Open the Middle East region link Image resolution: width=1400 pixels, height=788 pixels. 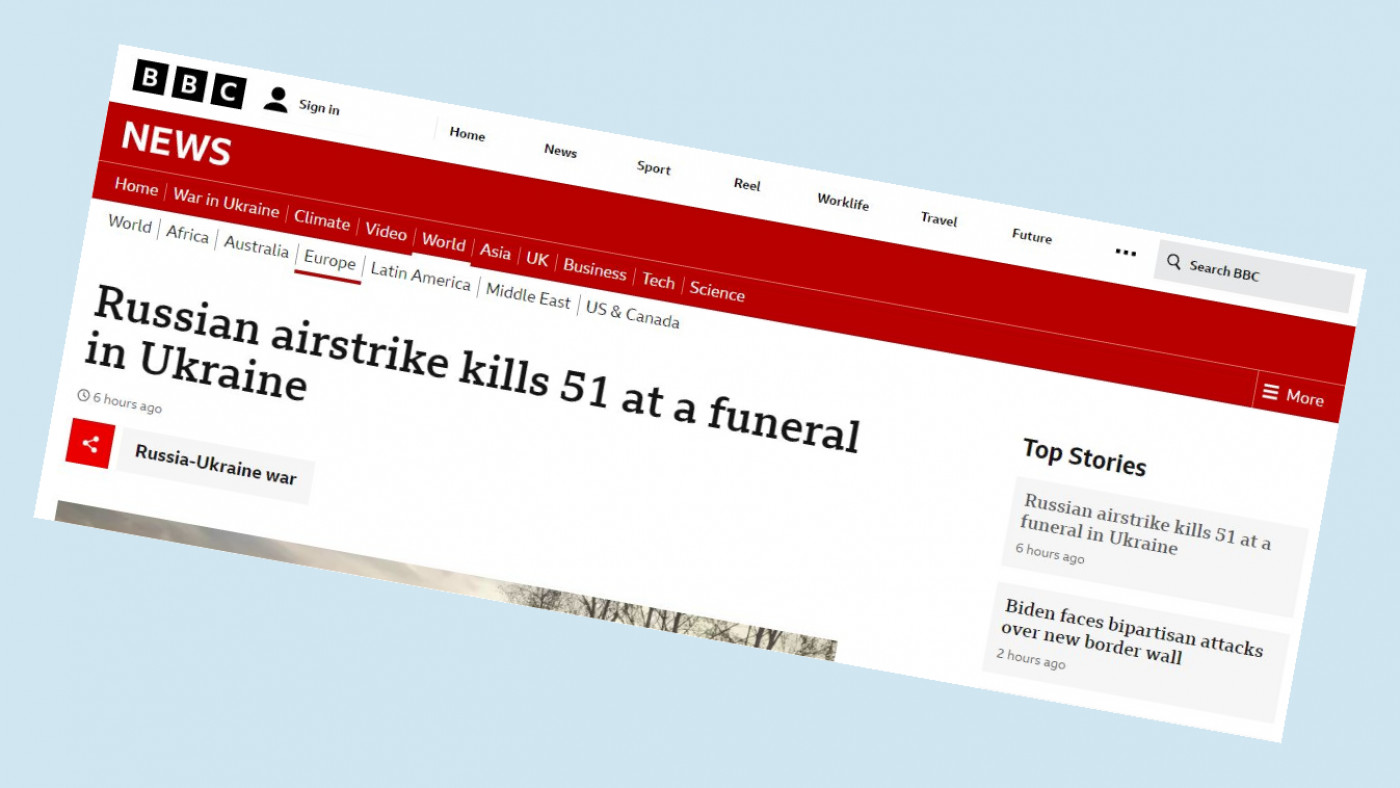(x=528, y=297)
